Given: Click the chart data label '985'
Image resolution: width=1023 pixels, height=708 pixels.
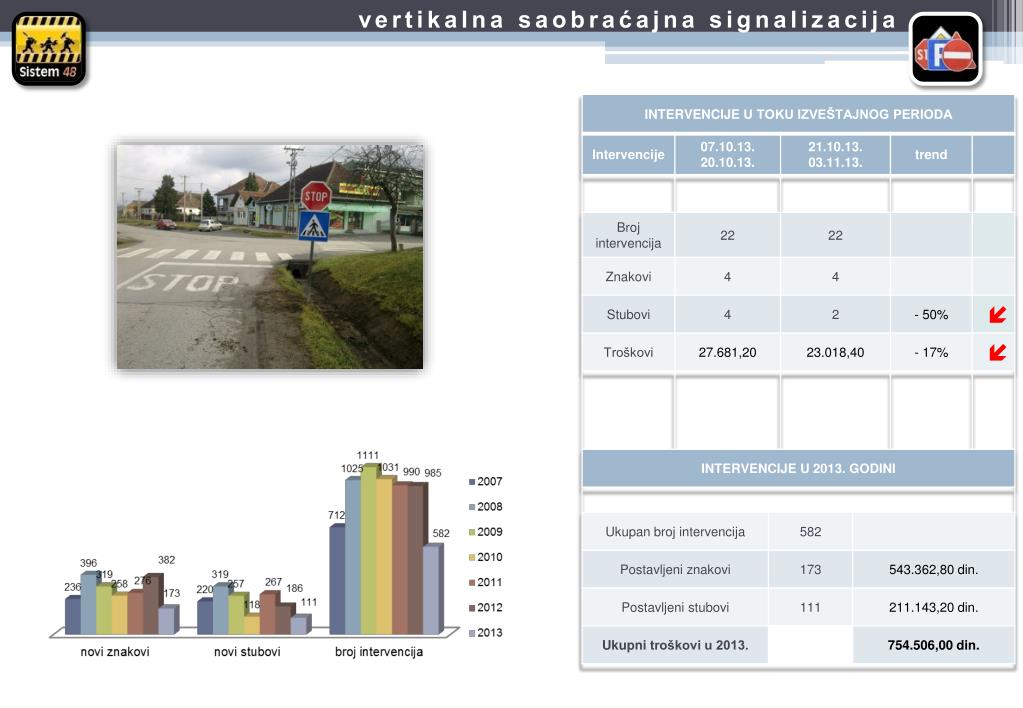Looking at the screenshot, I should [x=433, y=473].
